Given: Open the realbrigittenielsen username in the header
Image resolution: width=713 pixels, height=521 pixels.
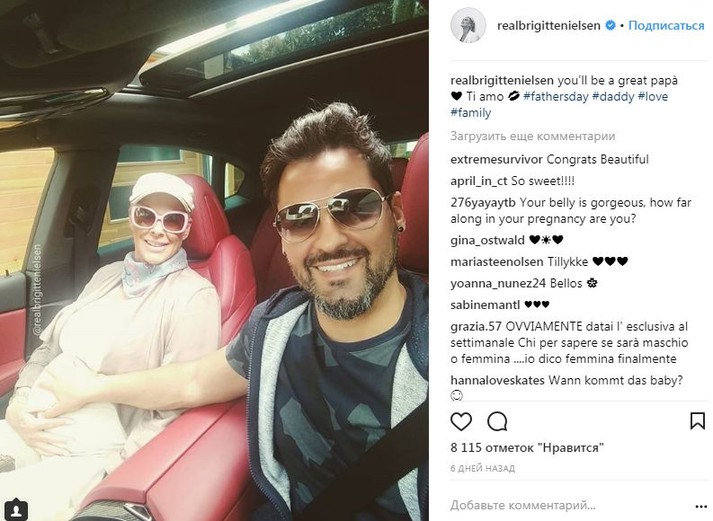Looking at the screenshot, I should click(549, 26).
